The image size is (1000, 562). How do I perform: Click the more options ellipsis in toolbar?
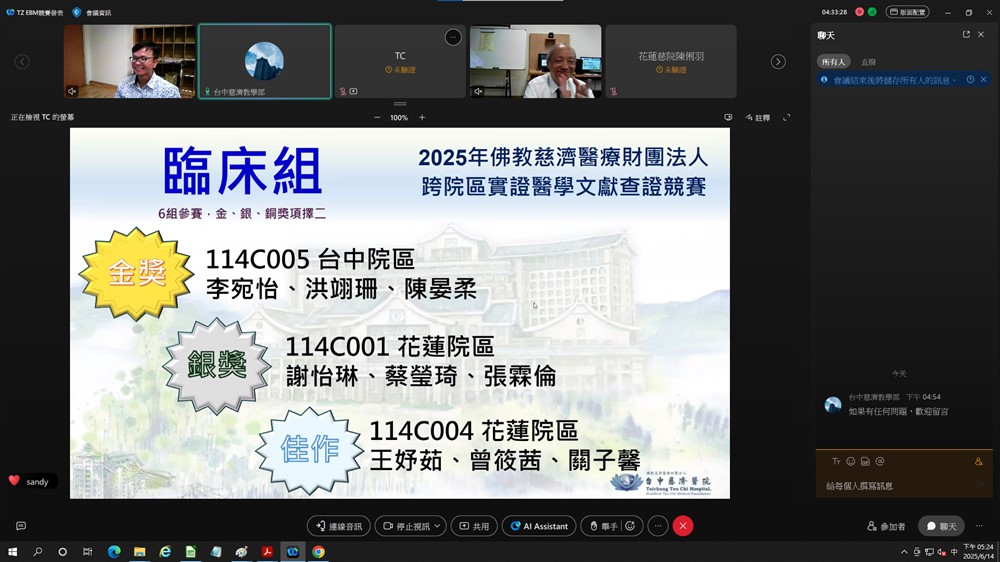point(657,526)
